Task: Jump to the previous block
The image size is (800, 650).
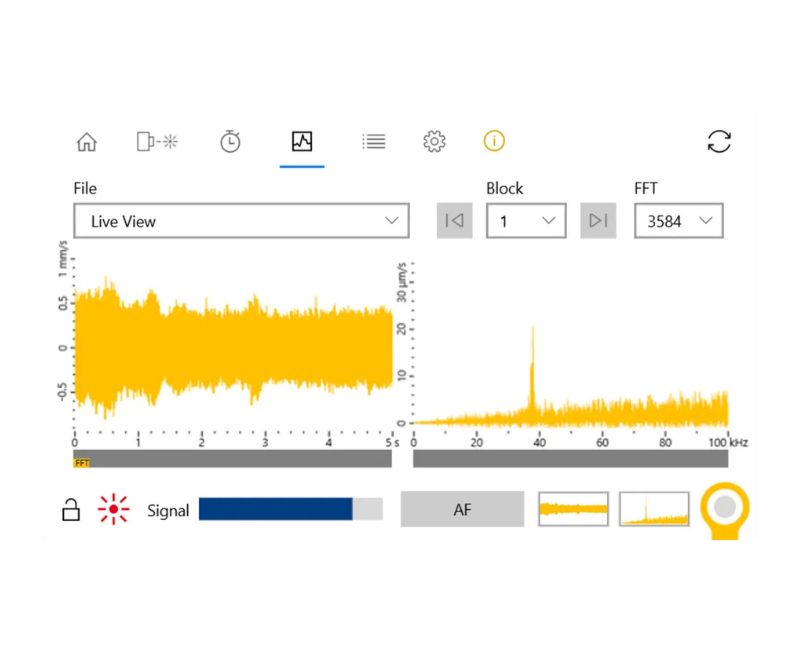Action: (455, 221)
